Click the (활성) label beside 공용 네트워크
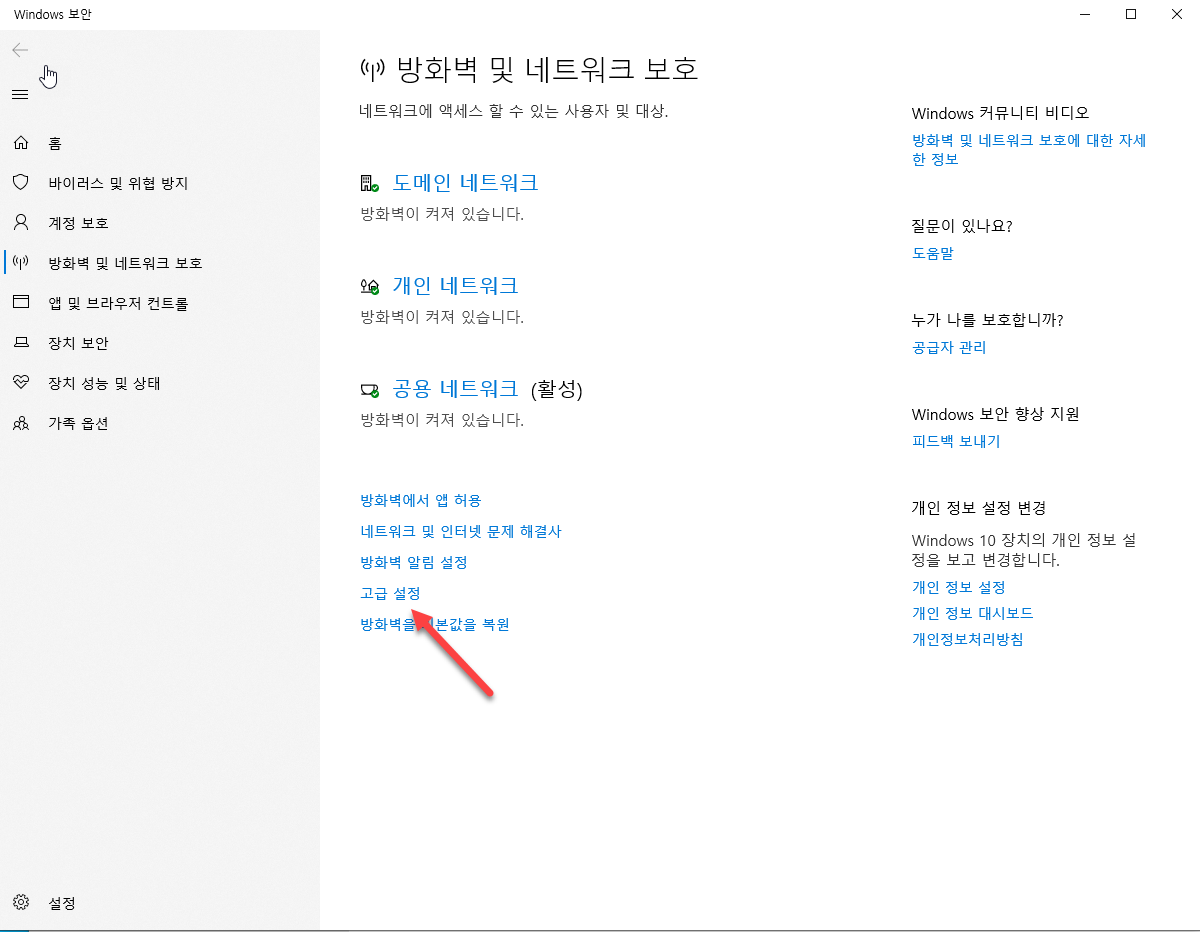Image resolution: width=1200 pixels, height=932 pixels. (557, 389)
